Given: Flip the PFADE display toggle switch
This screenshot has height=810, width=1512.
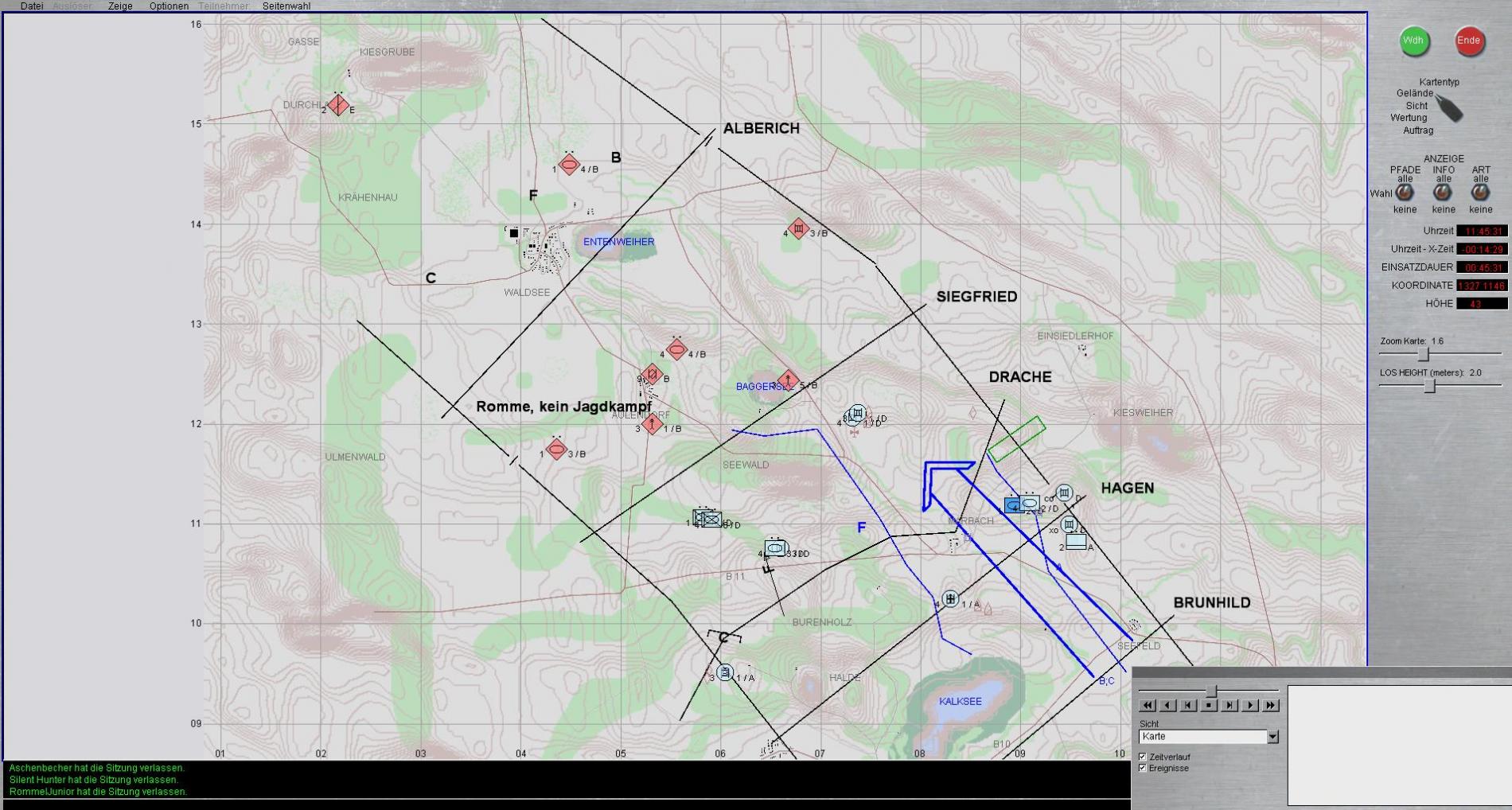Looking at the screenshot, I should pyautogui.click(x=1405, y=193).
